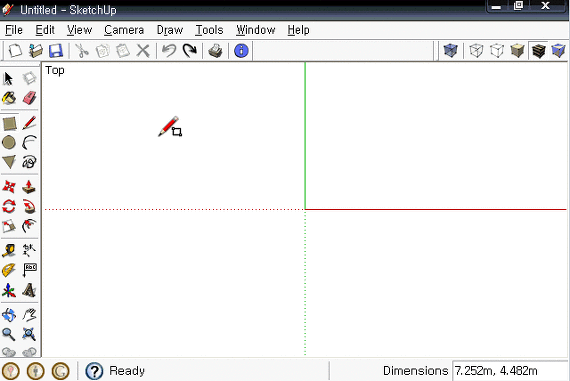Print the model with printer icon
The height and width of the screenshot is (381, 570).
(x=216, y=51)
